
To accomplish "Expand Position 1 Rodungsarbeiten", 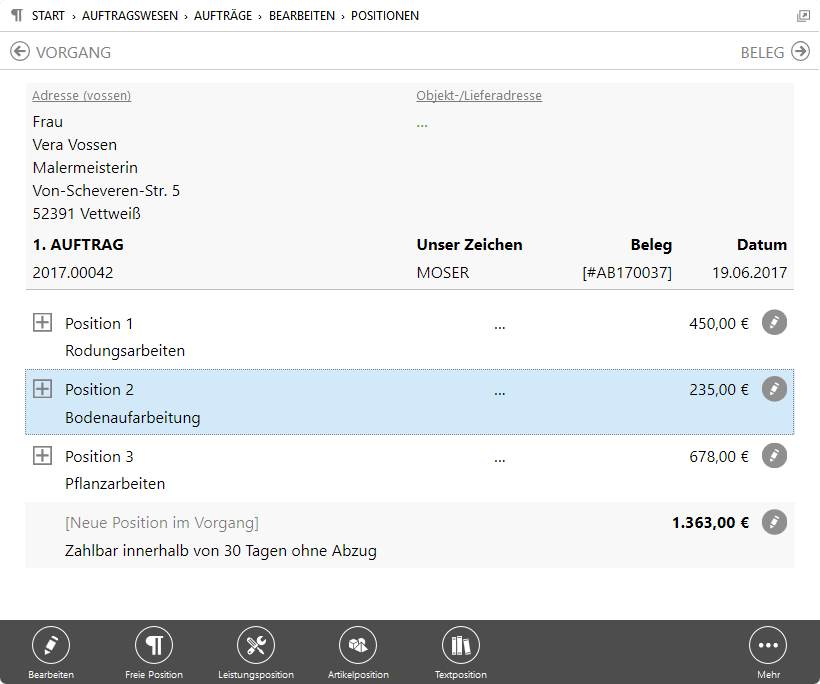I will point(42,323).
